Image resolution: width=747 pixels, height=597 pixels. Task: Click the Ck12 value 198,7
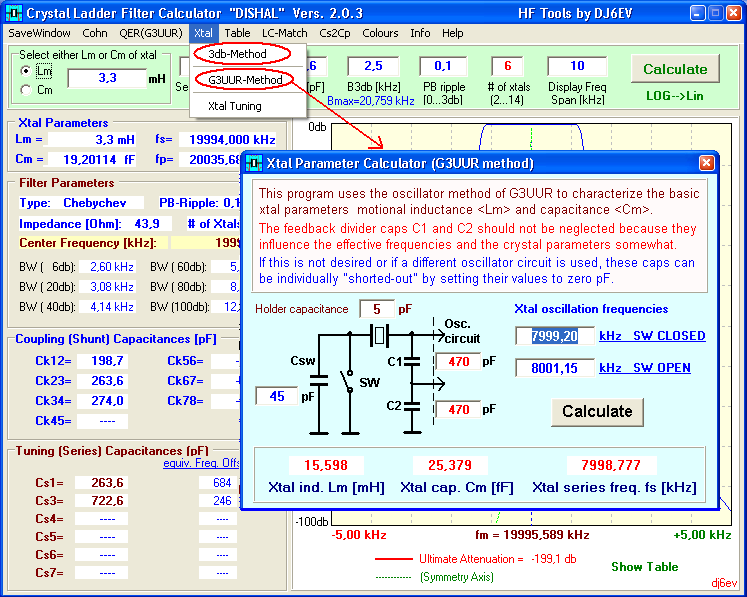pos(102,361)
